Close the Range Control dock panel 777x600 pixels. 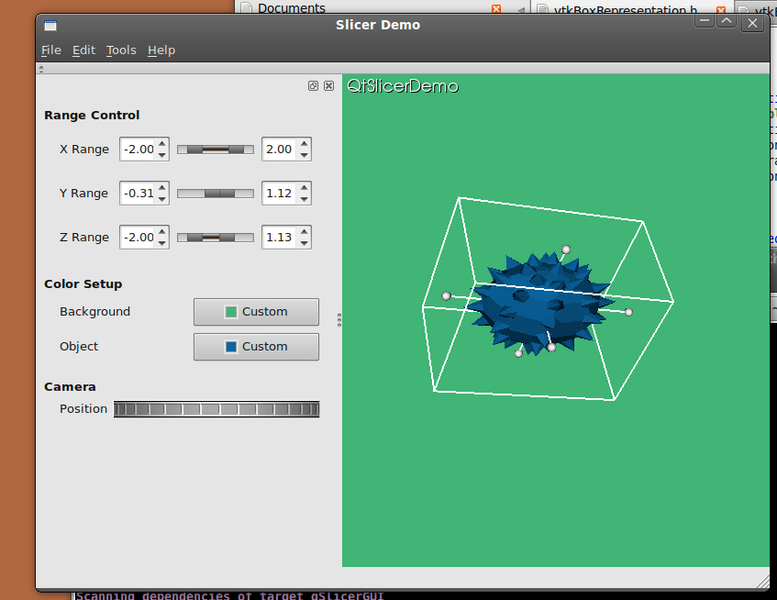(329, 87)
